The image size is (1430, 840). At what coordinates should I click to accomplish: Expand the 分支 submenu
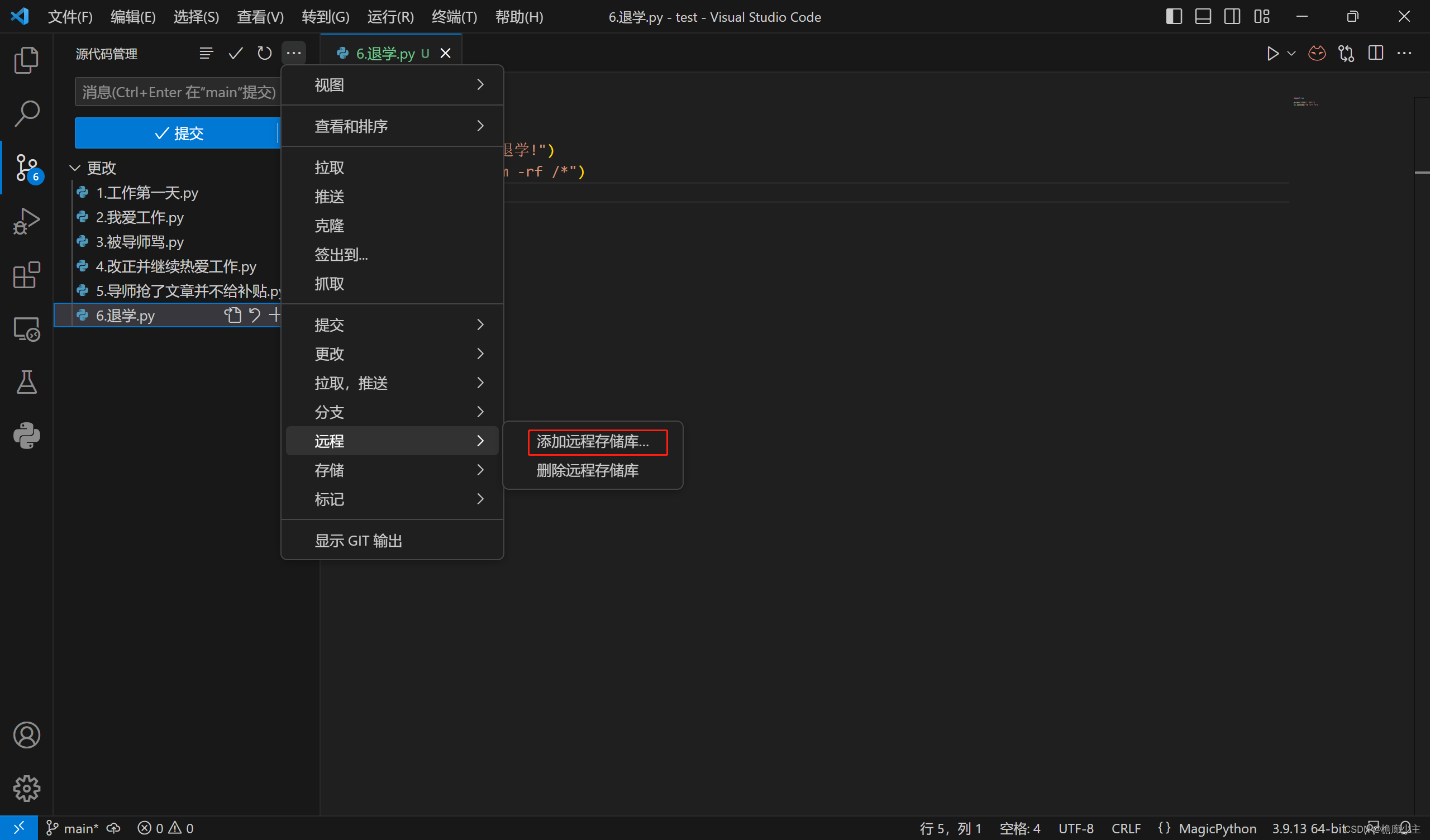click(x=392, y=412)
